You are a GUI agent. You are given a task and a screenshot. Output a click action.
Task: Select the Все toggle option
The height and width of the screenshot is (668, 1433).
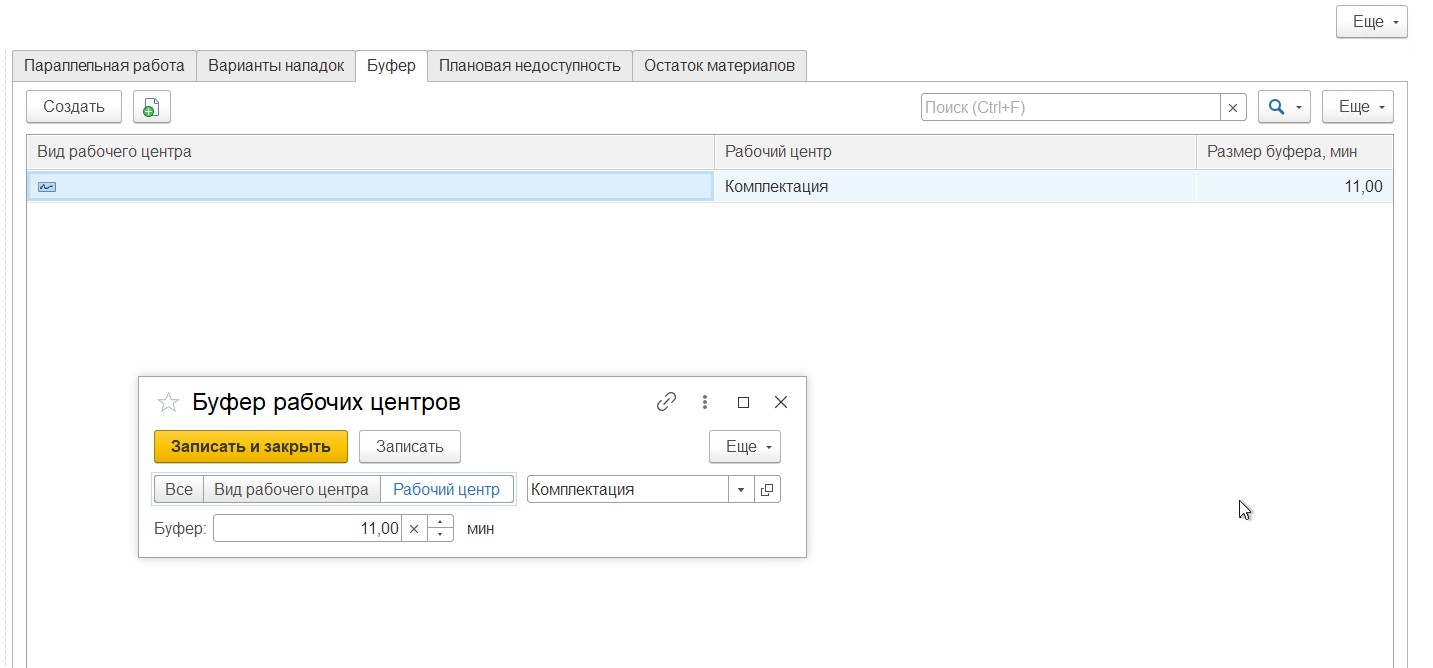[179, 489]
